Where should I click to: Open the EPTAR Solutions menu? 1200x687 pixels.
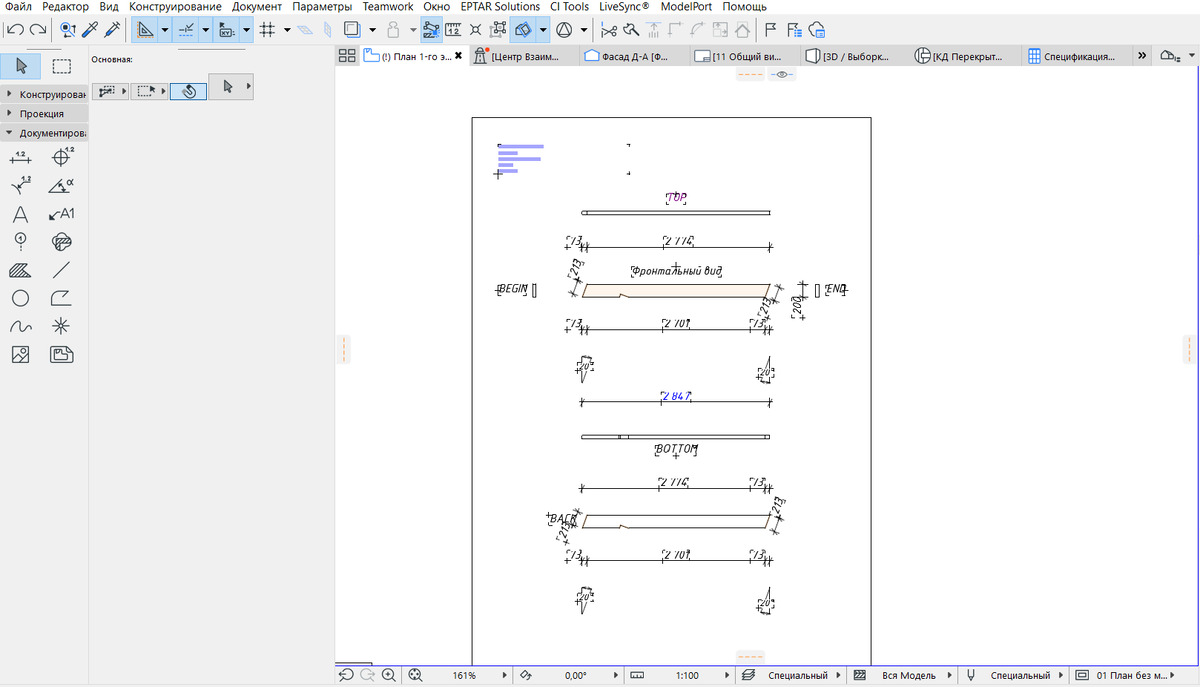point(500,7)
